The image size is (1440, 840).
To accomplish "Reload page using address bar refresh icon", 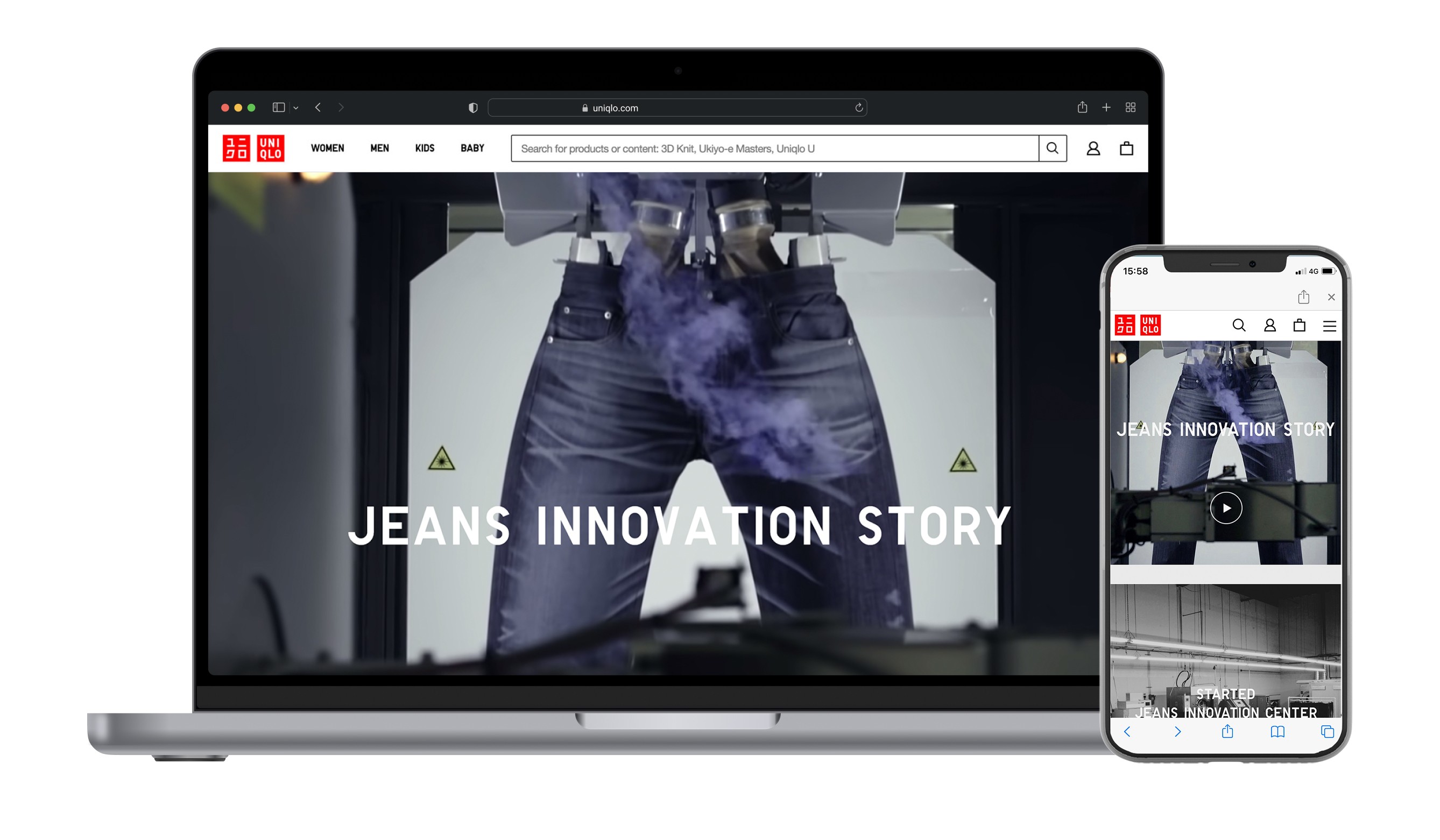I will [x=858, y=108].
